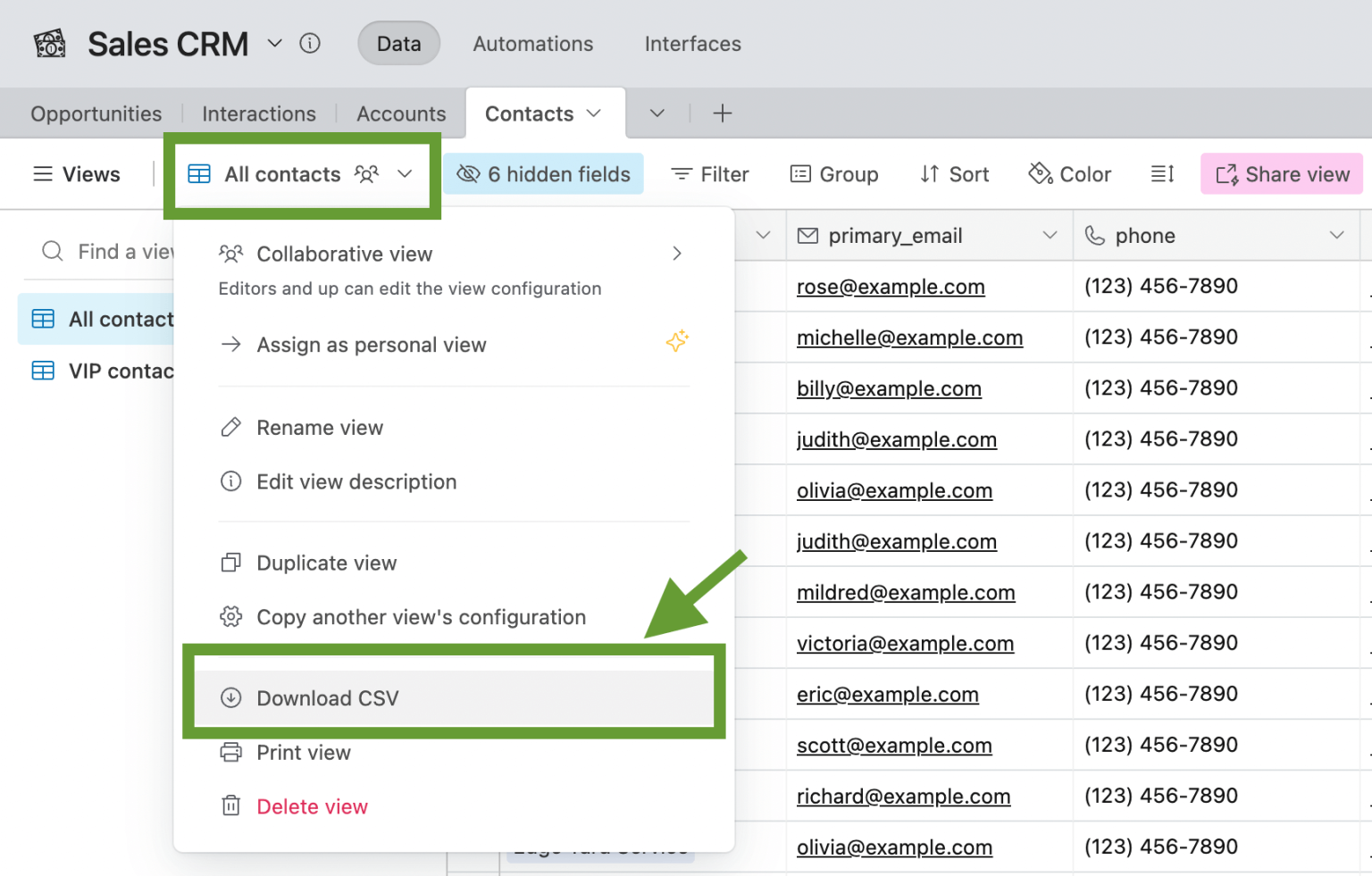Choose Delete view from the menu

[312, 807]
